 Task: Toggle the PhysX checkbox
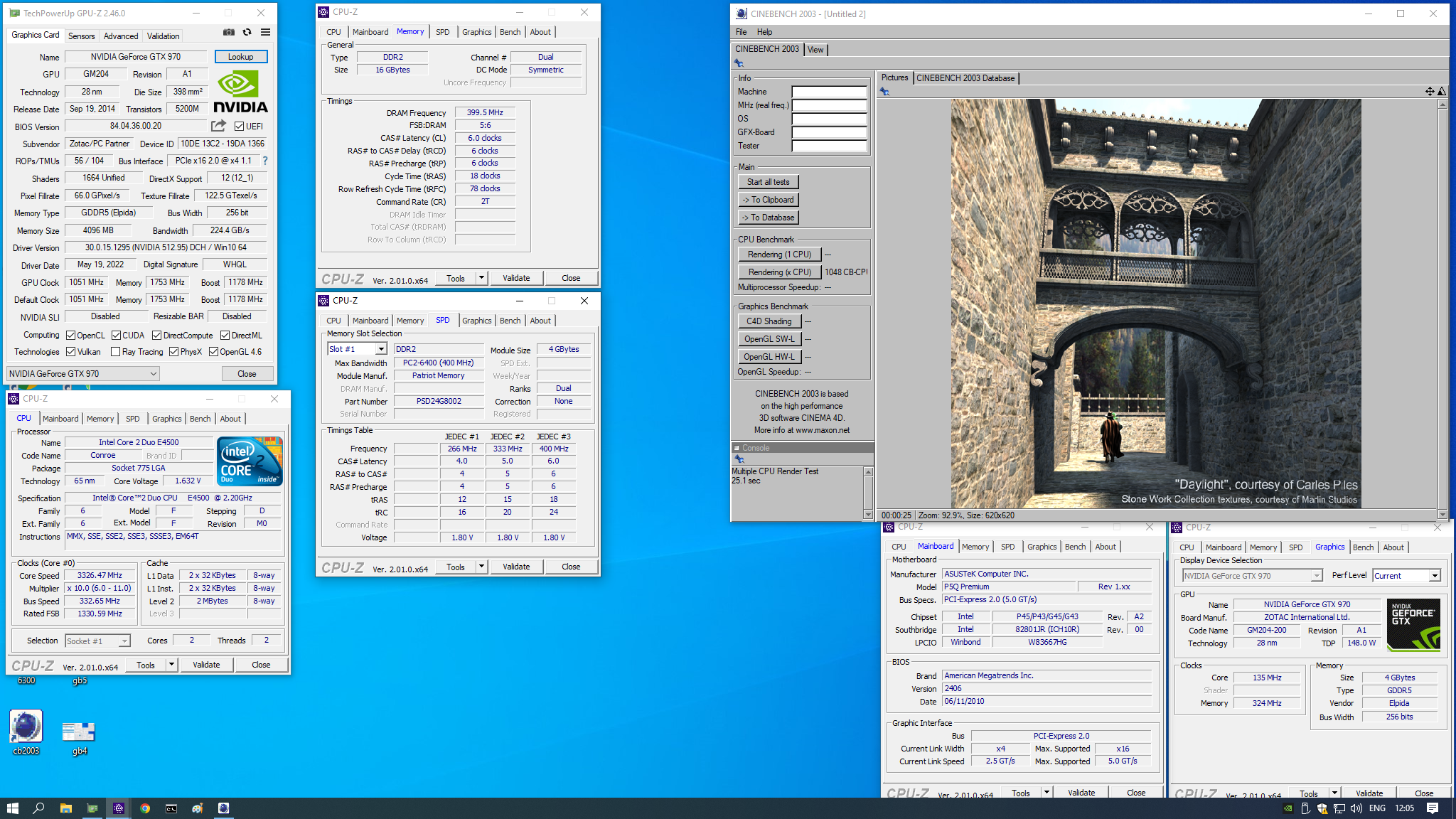(173, 352)
